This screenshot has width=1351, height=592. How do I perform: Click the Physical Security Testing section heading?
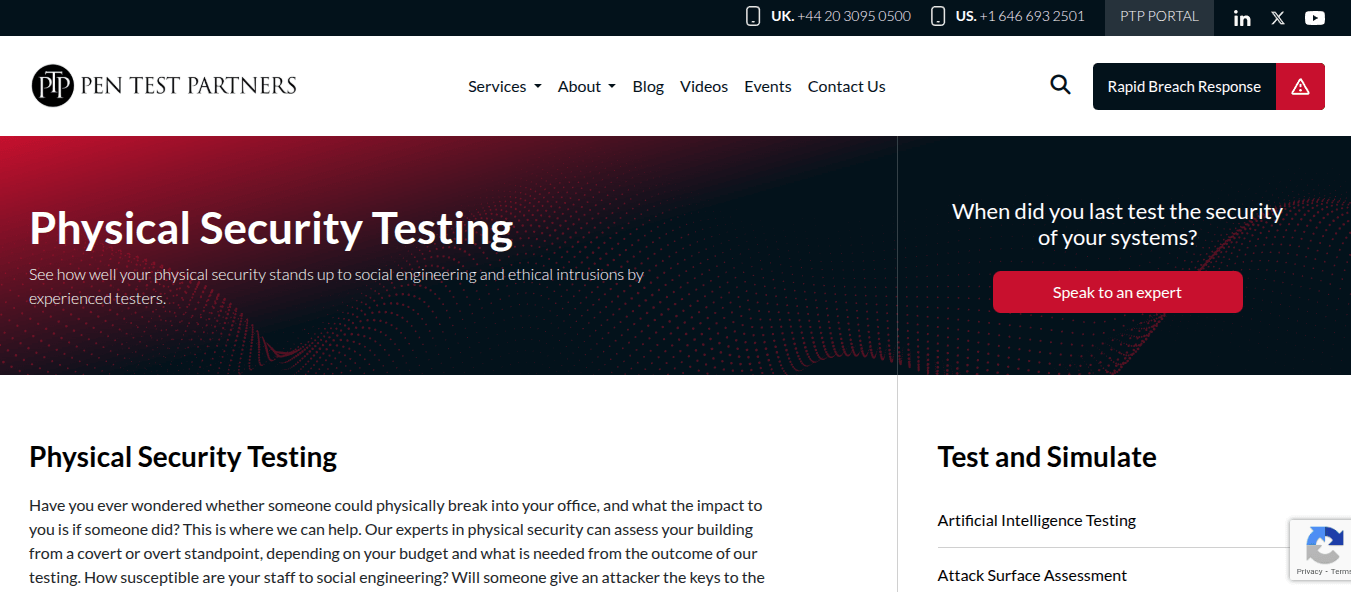click(183, 457)
